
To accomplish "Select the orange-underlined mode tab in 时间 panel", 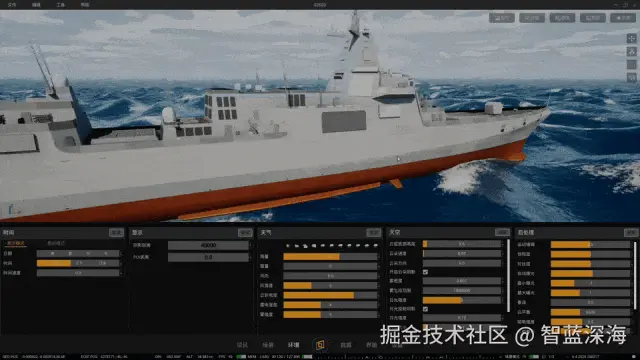I will point(16,243).
